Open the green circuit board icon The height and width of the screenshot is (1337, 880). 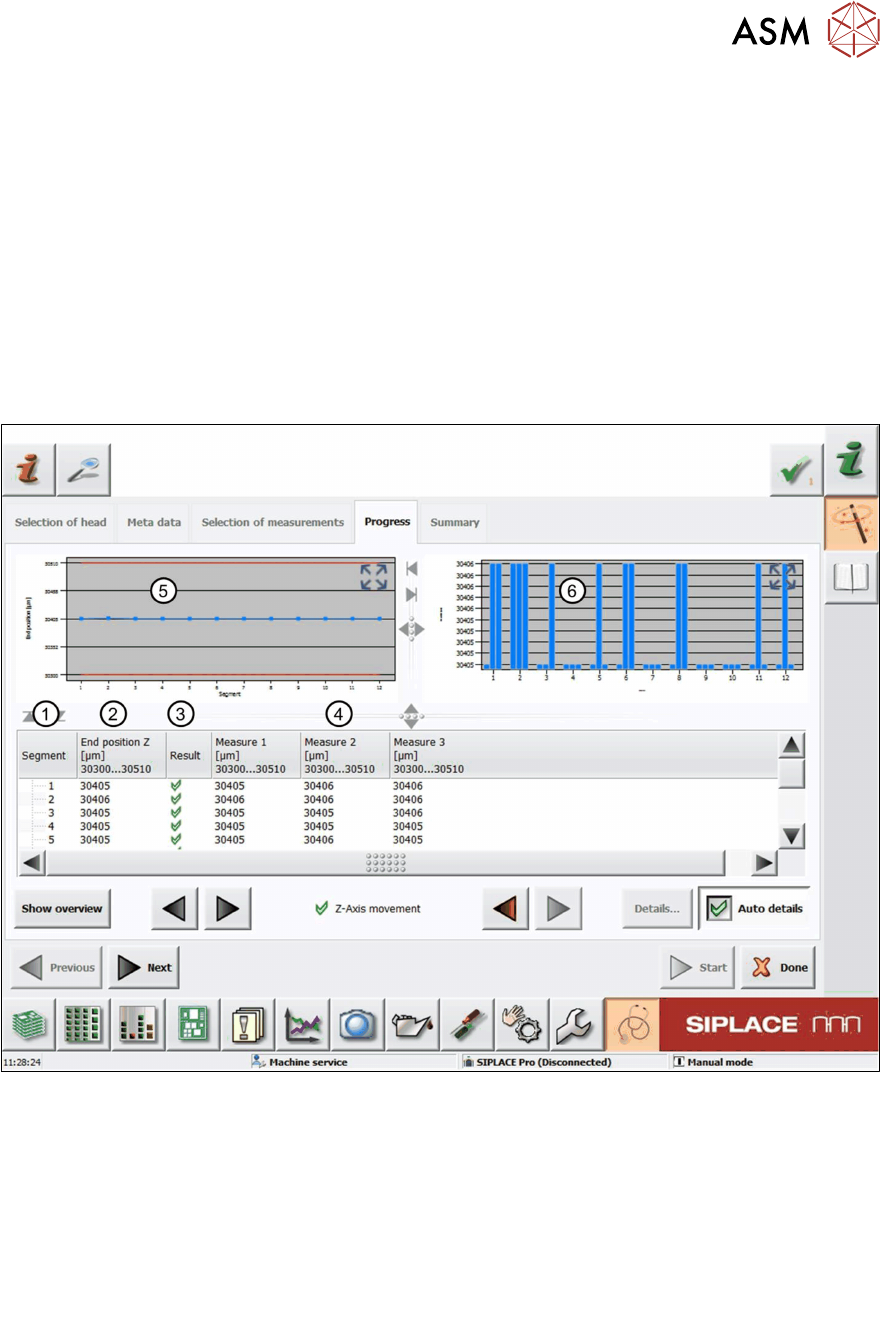coord(191,1025)
